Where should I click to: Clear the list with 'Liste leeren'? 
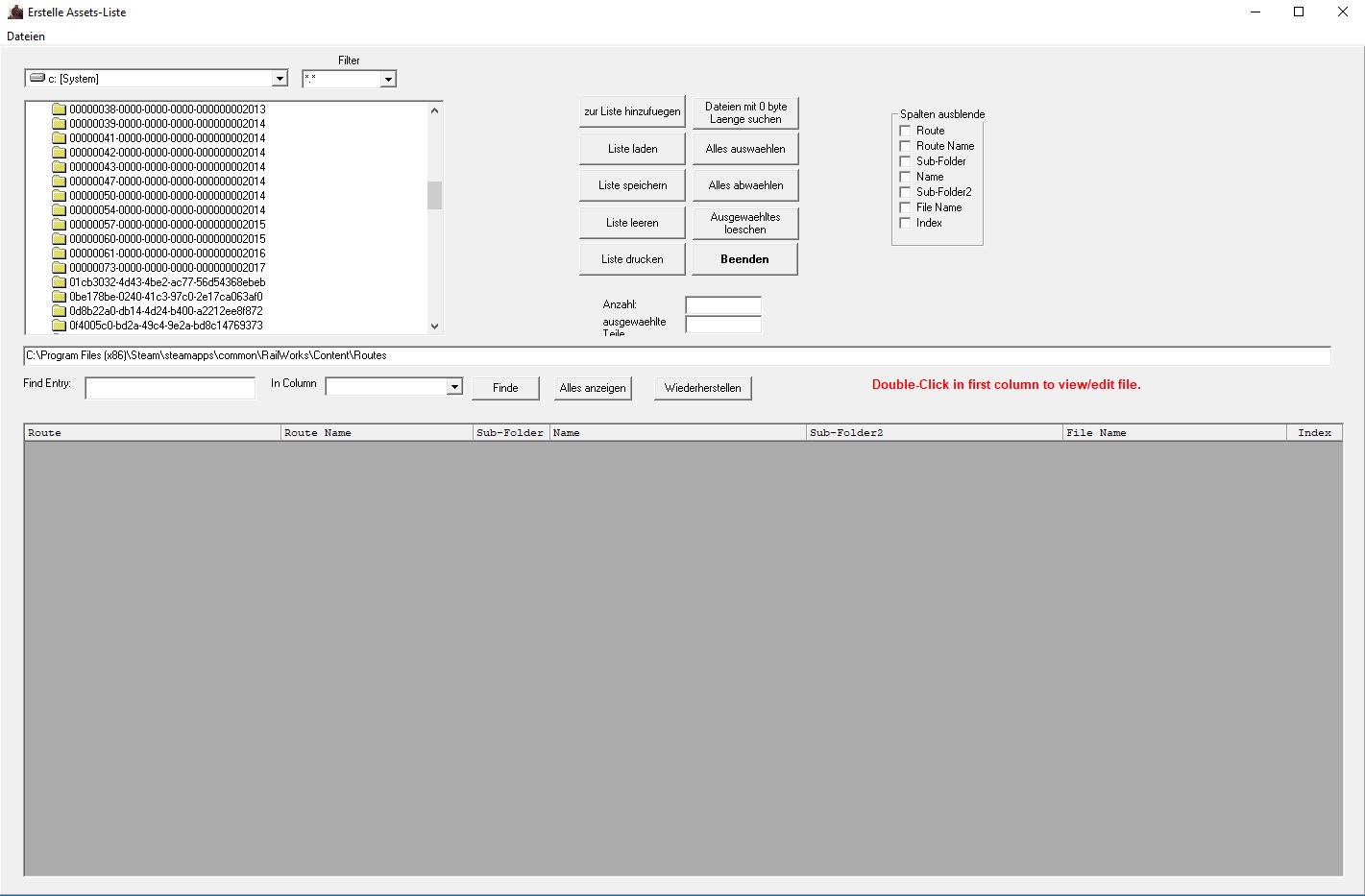coord(632,223)
